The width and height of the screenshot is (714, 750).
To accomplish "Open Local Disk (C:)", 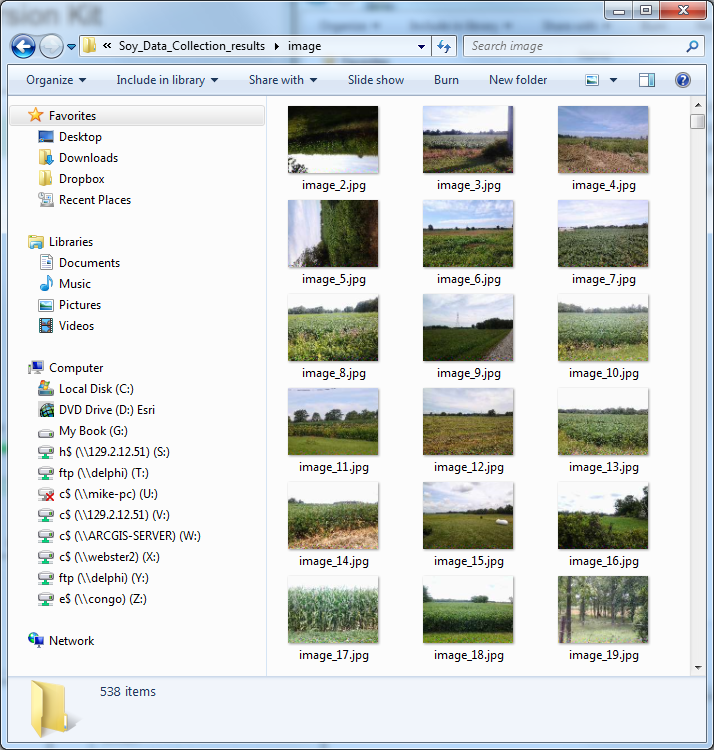I will tap(96, 389).
